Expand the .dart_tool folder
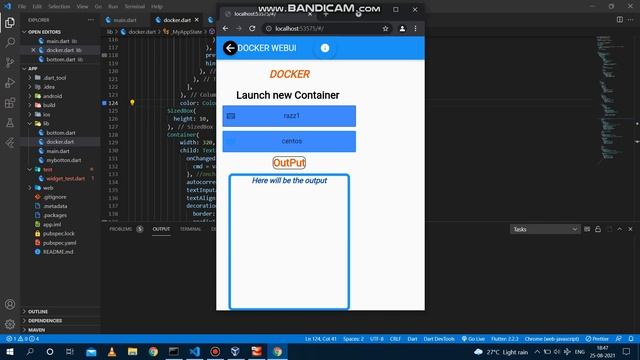 [55, 78]
